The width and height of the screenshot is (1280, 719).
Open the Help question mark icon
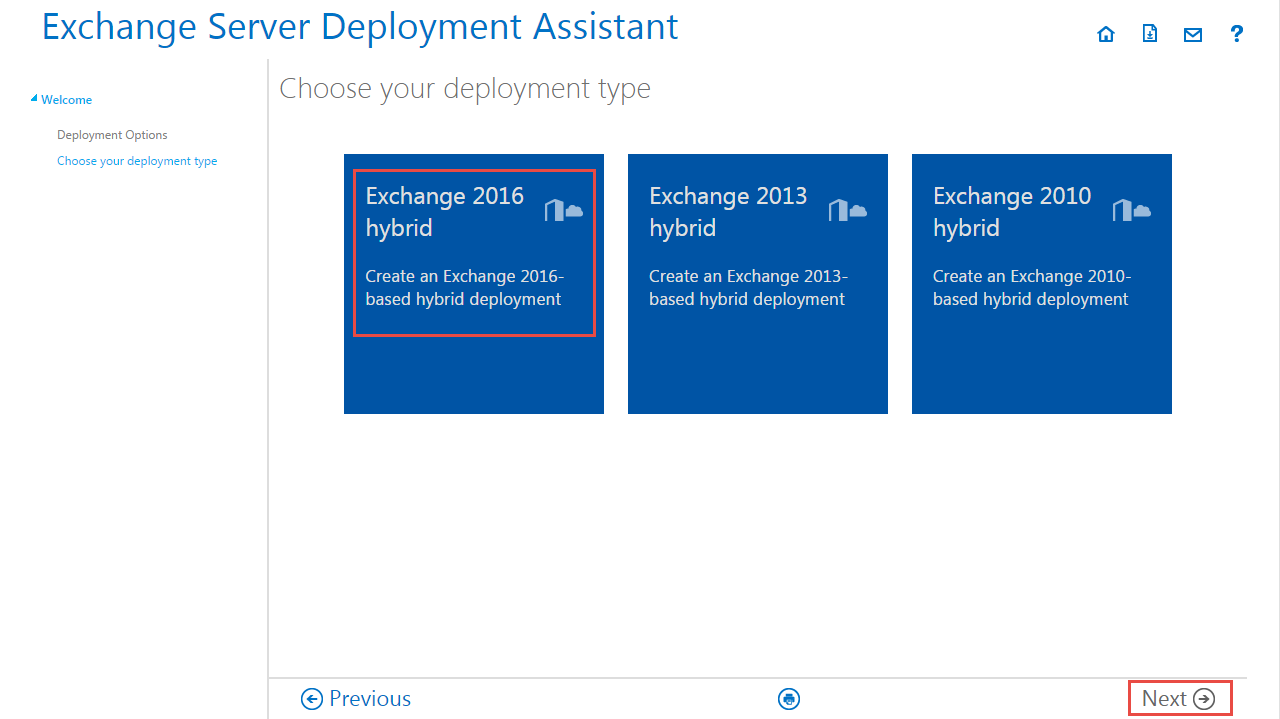(x=1237, y=34)
